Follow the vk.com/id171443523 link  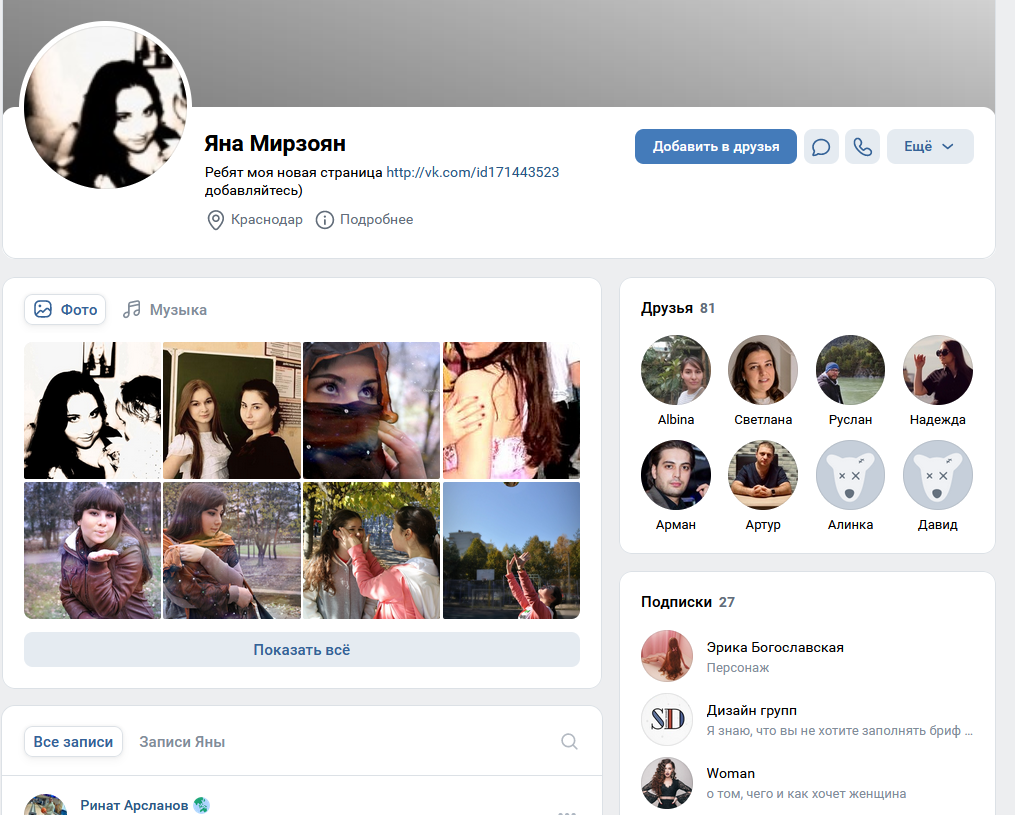473,172
